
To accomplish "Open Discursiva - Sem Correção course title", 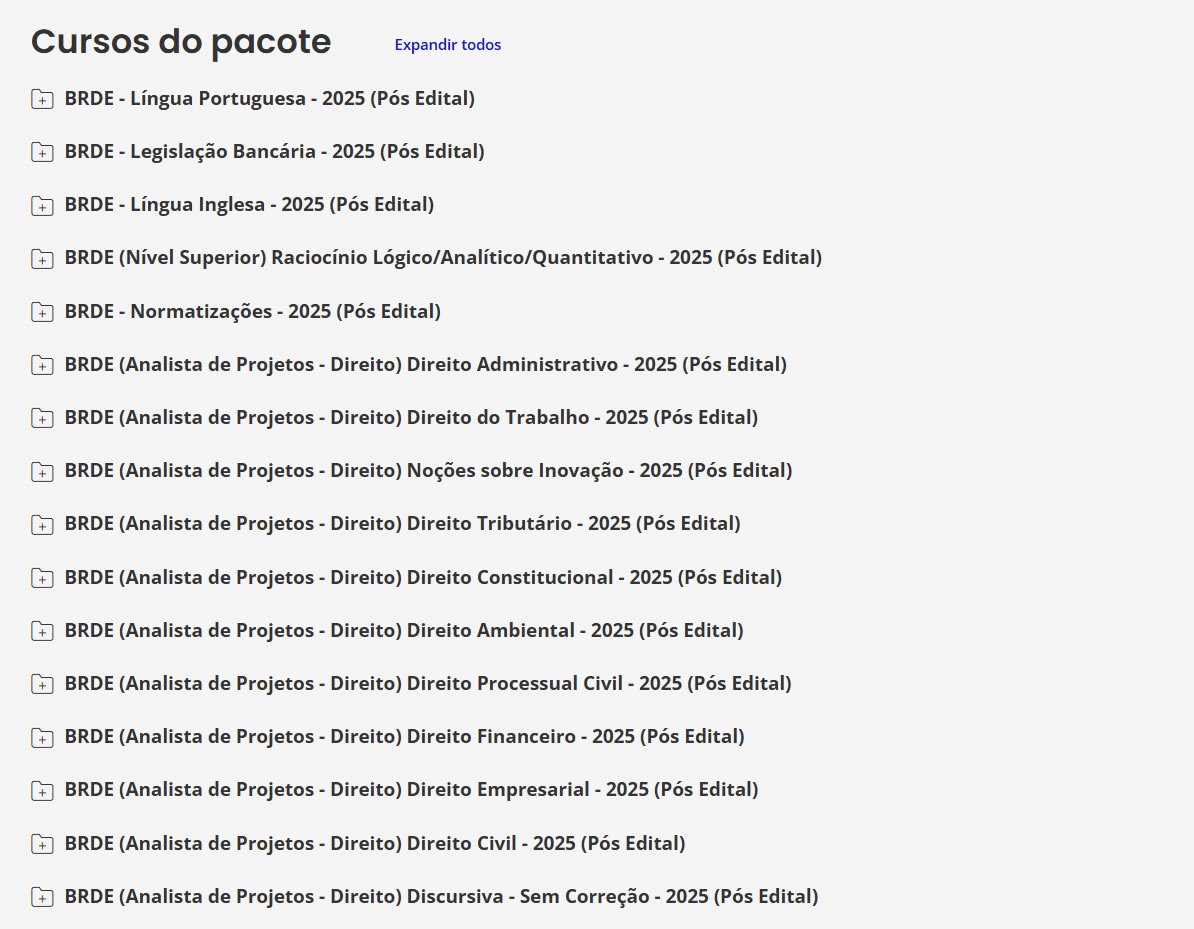I will pyautogui.click(x=441, y=896).
